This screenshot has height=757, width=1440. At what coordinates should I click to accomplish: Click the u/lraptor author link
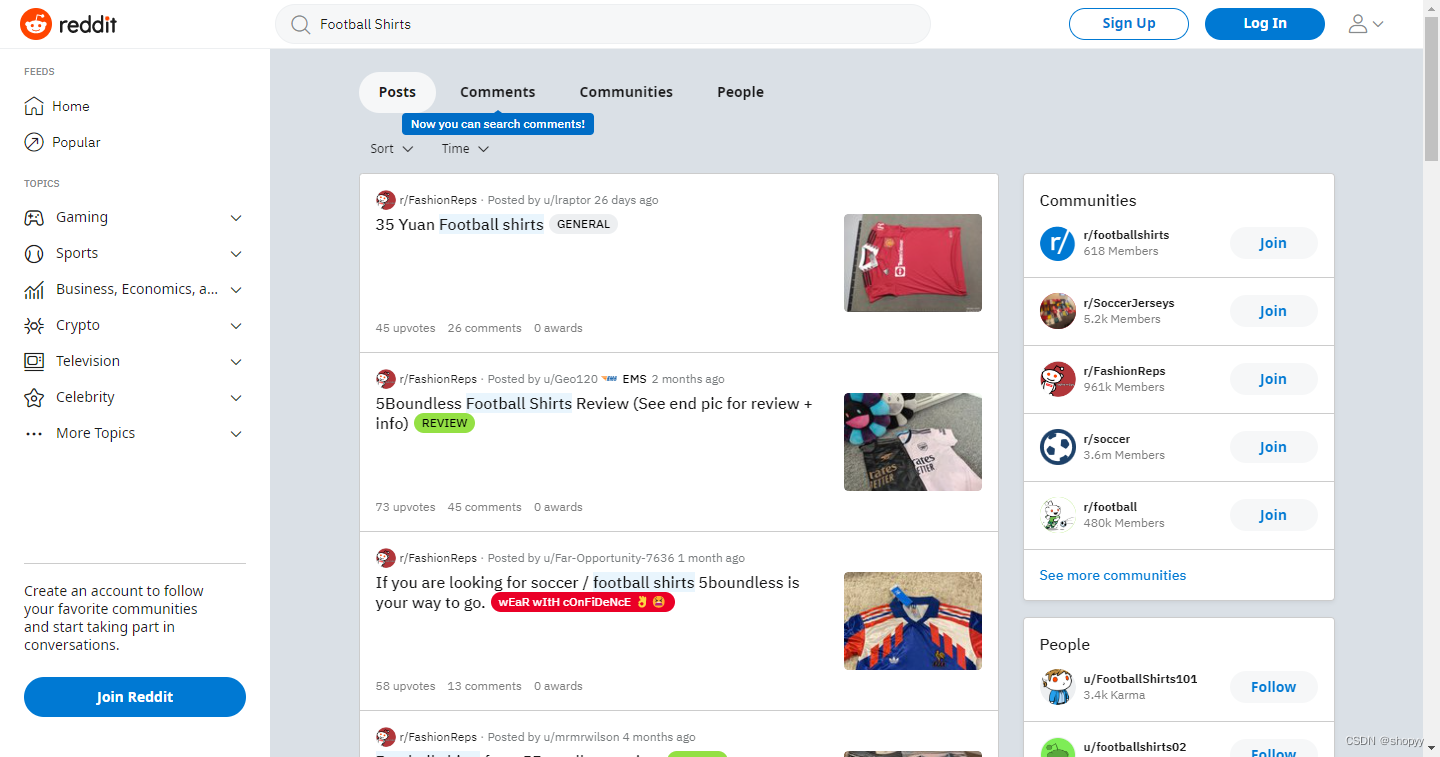tap(567, 200)
